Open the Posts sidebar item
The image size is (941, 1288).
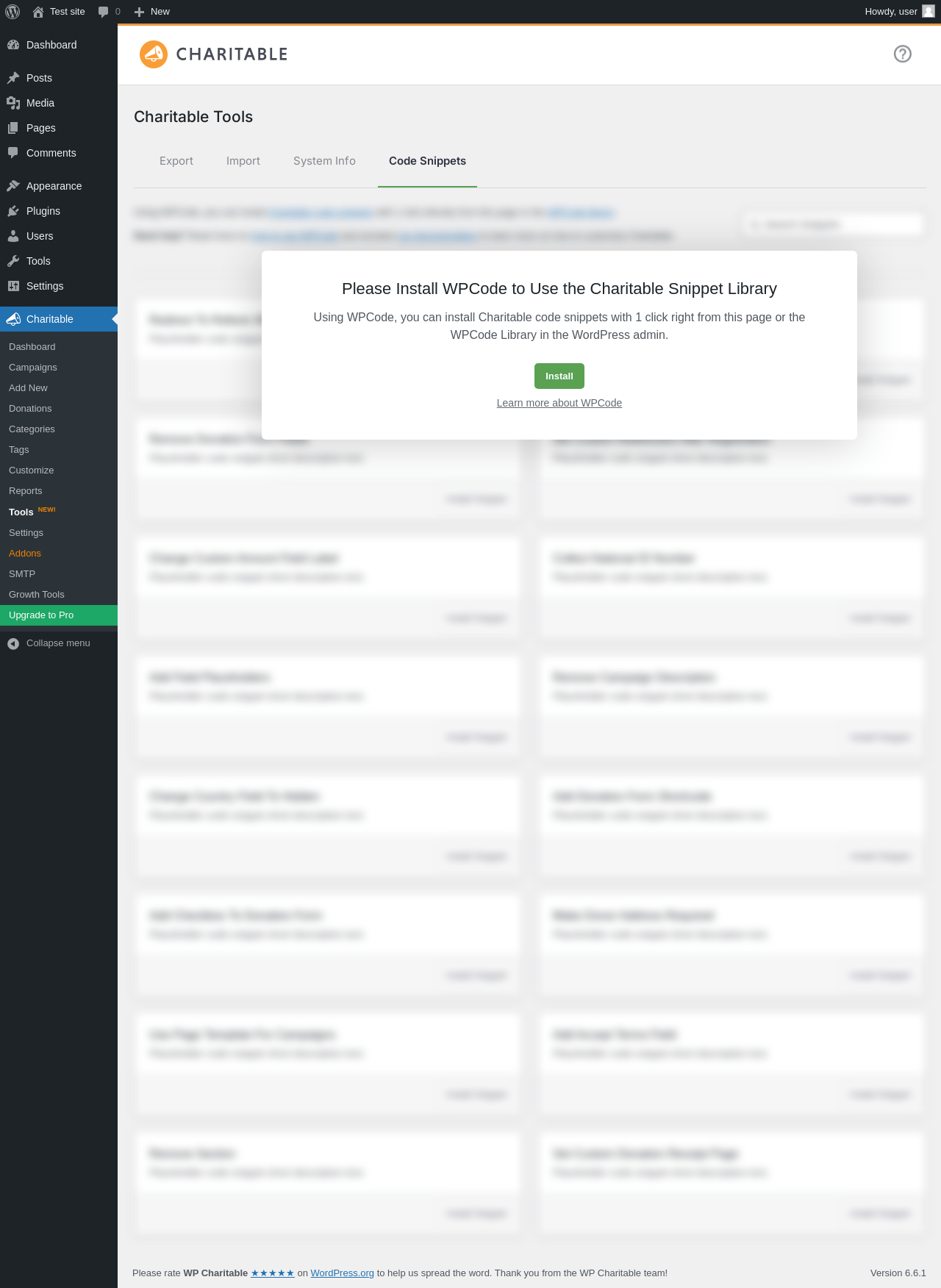(59, 78)
